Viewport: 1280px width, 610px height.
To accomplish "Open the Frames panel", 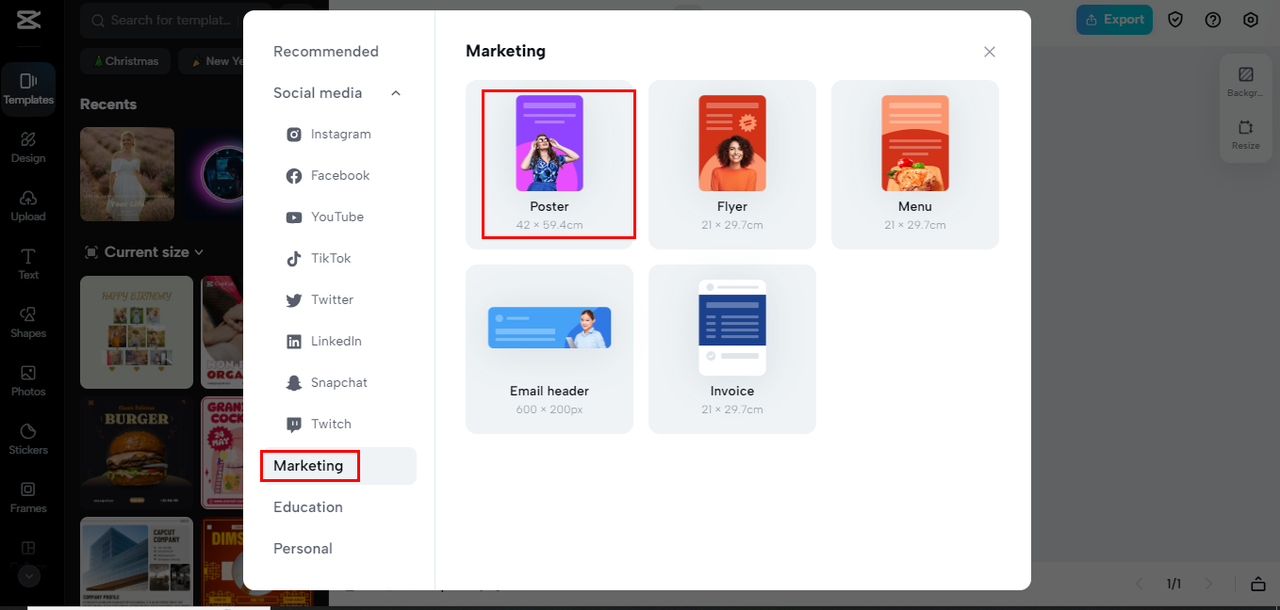I will point(28,496).
